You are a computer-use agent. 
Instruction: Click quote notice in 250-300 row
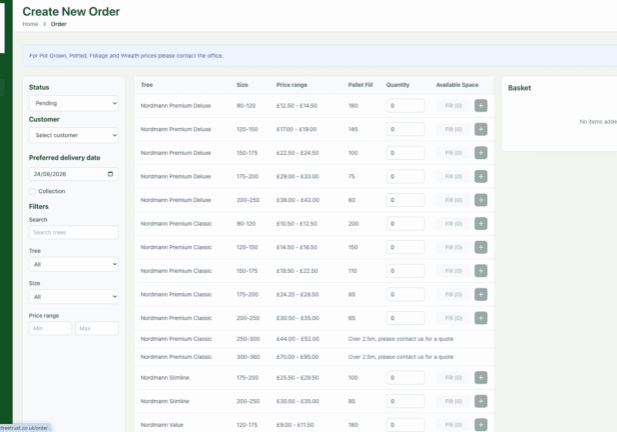click(x=401, y=339)
